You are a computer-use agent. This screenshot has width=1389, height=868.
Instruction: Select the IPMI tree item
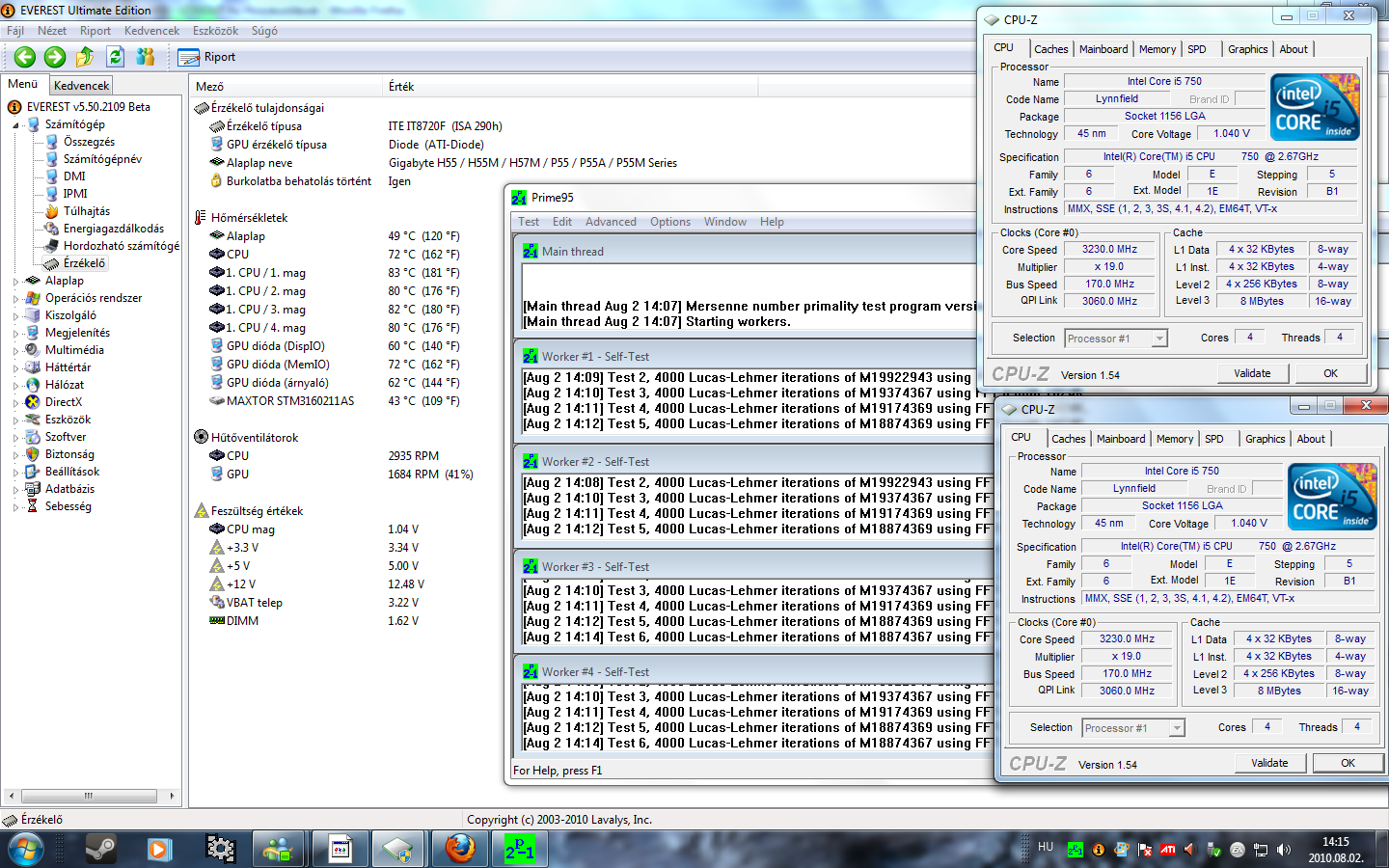(x=75, y=194)
